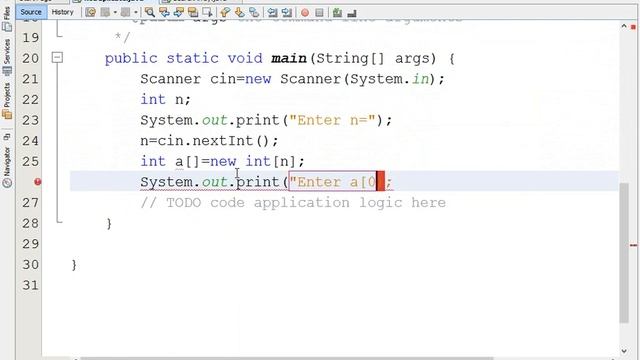Image resolution: width=640 pixels, height=360 pixels.
Task: Jump to the next bookmark
Action: 240,13
